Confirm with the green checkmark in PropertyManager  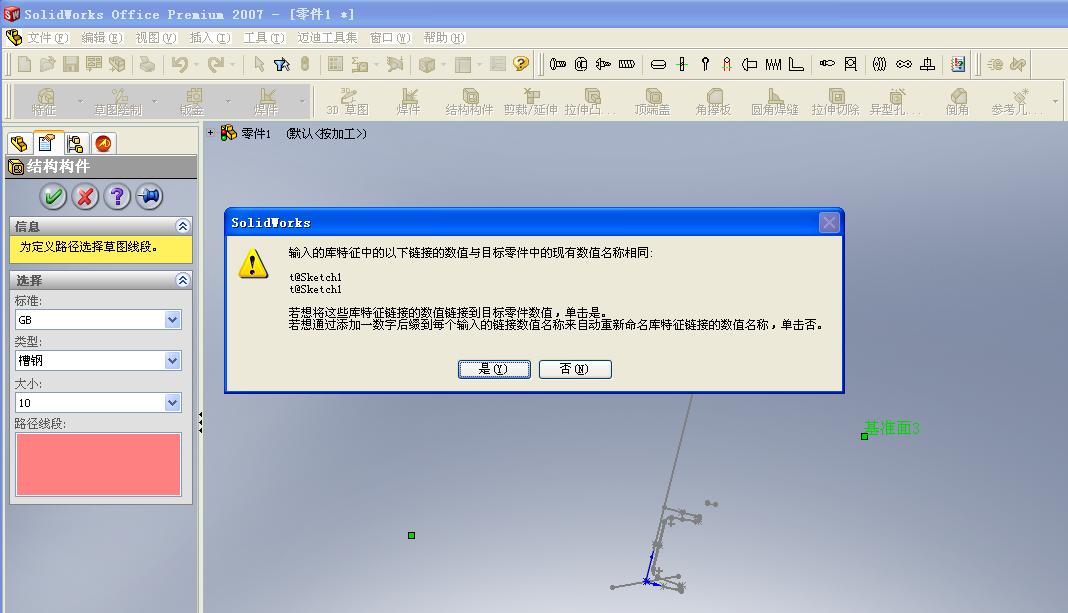tap(54, 196)
